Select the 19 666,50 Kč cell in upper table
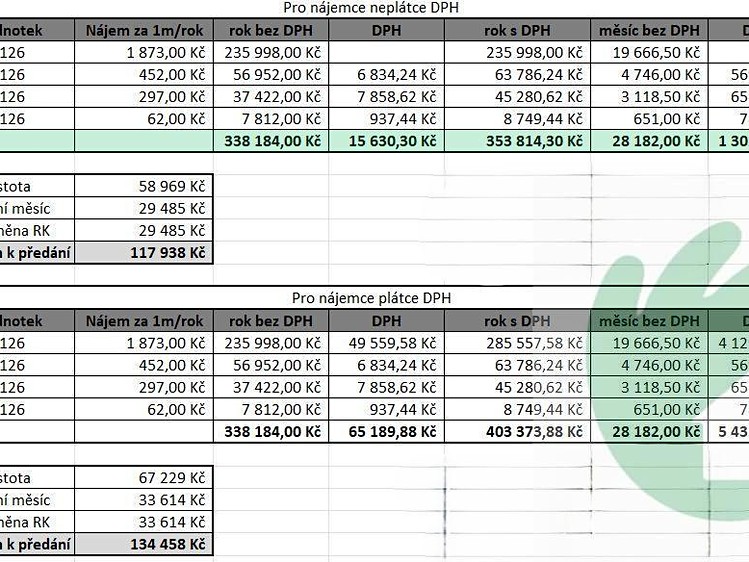 point(649,53)
